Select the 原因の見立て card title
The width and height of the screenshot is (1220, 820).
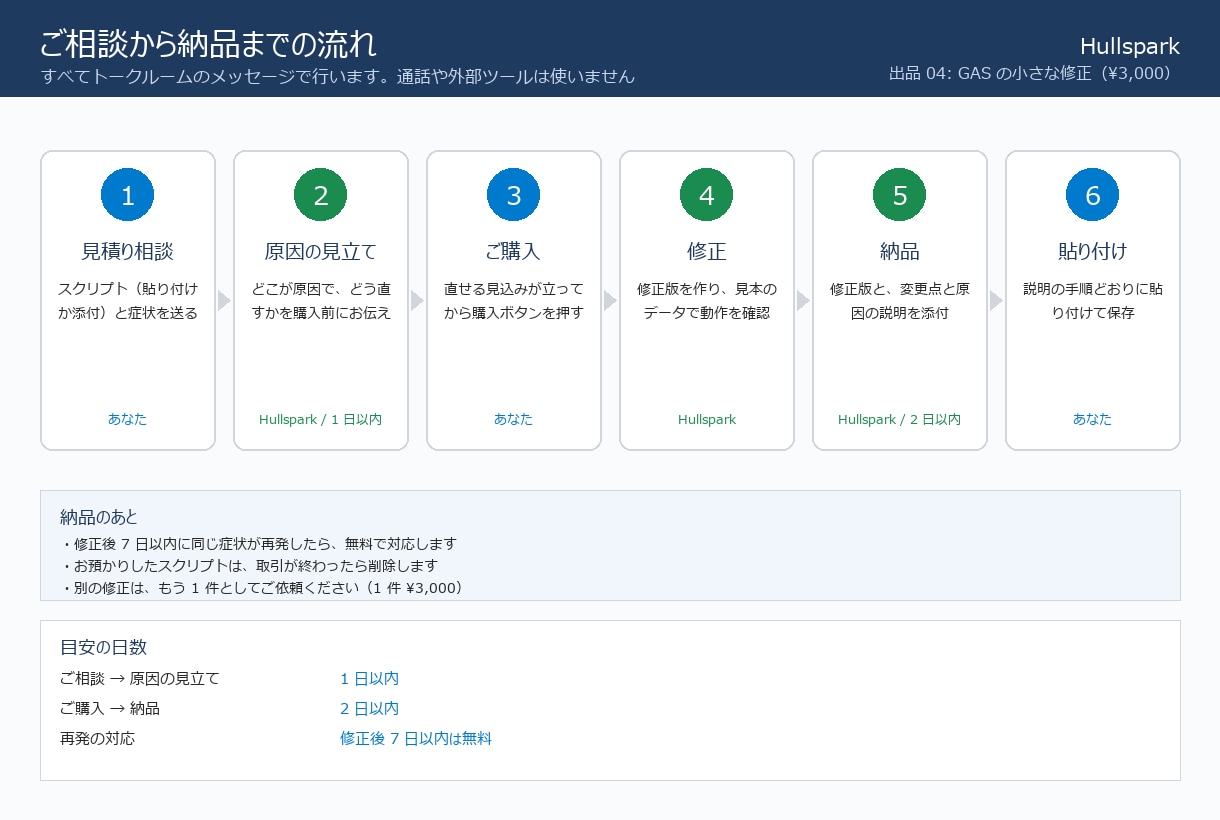pos(321,251)
